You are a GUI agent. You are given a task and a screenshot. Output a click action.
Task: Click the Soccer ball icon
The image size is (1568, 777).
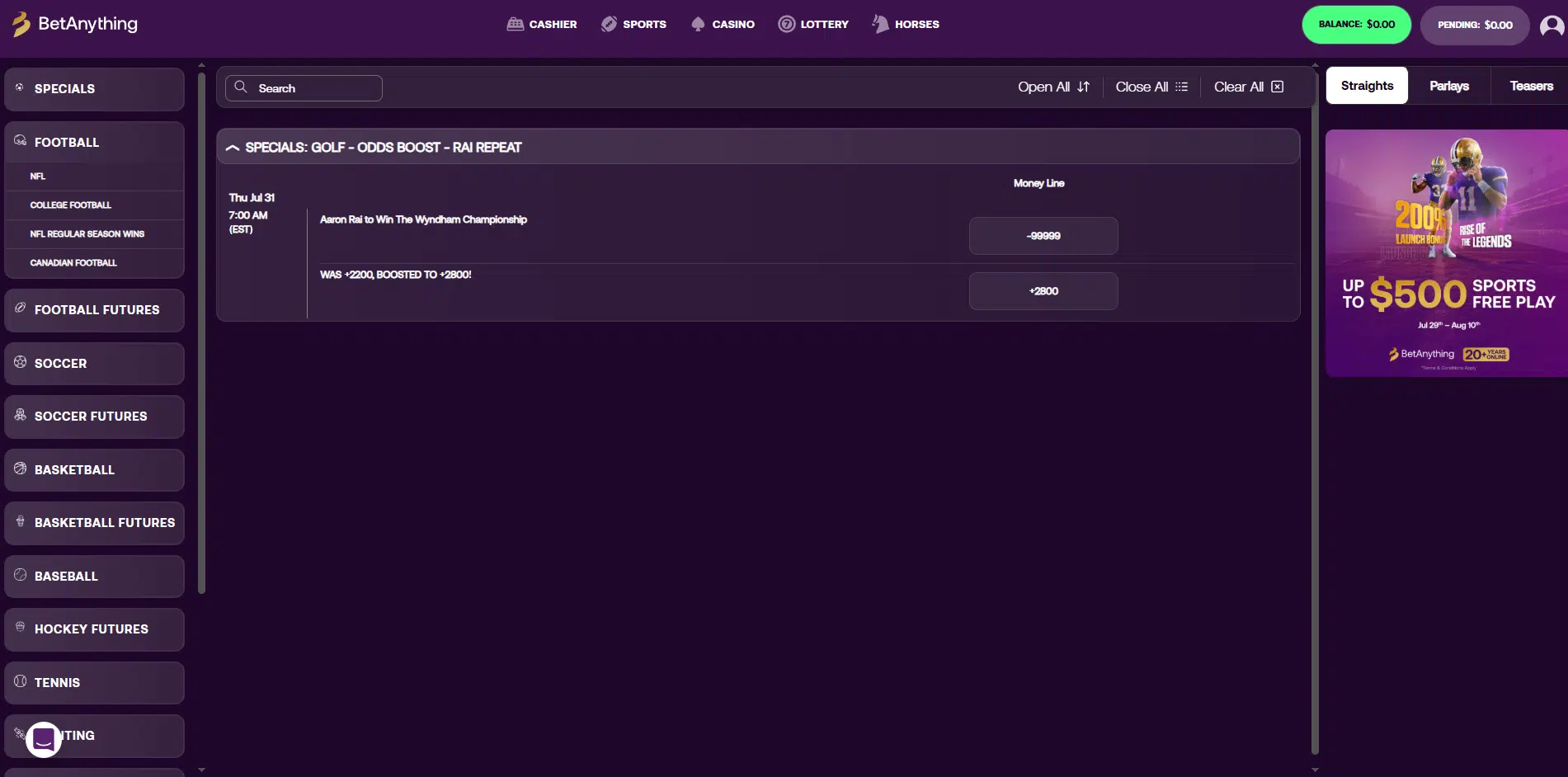point(20,361)
